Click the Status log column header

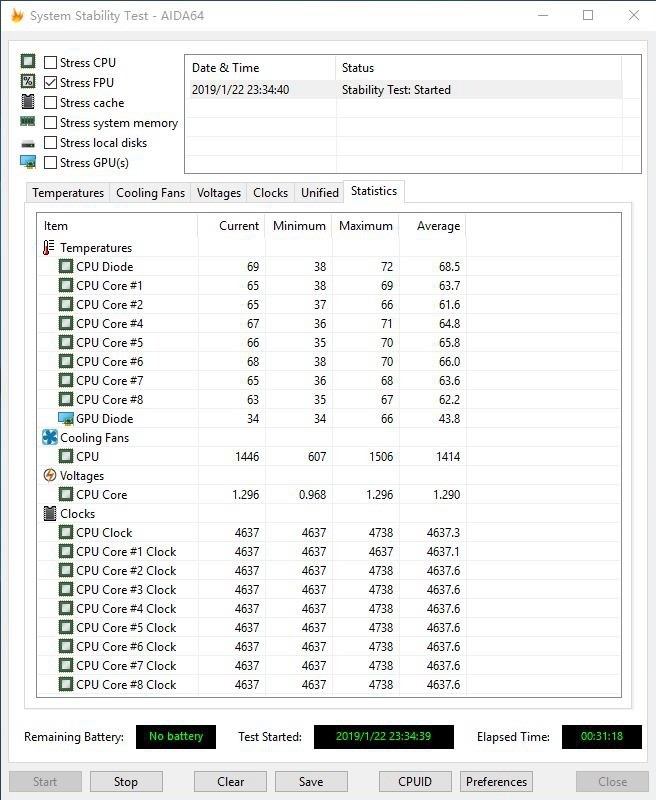[478, 68]
